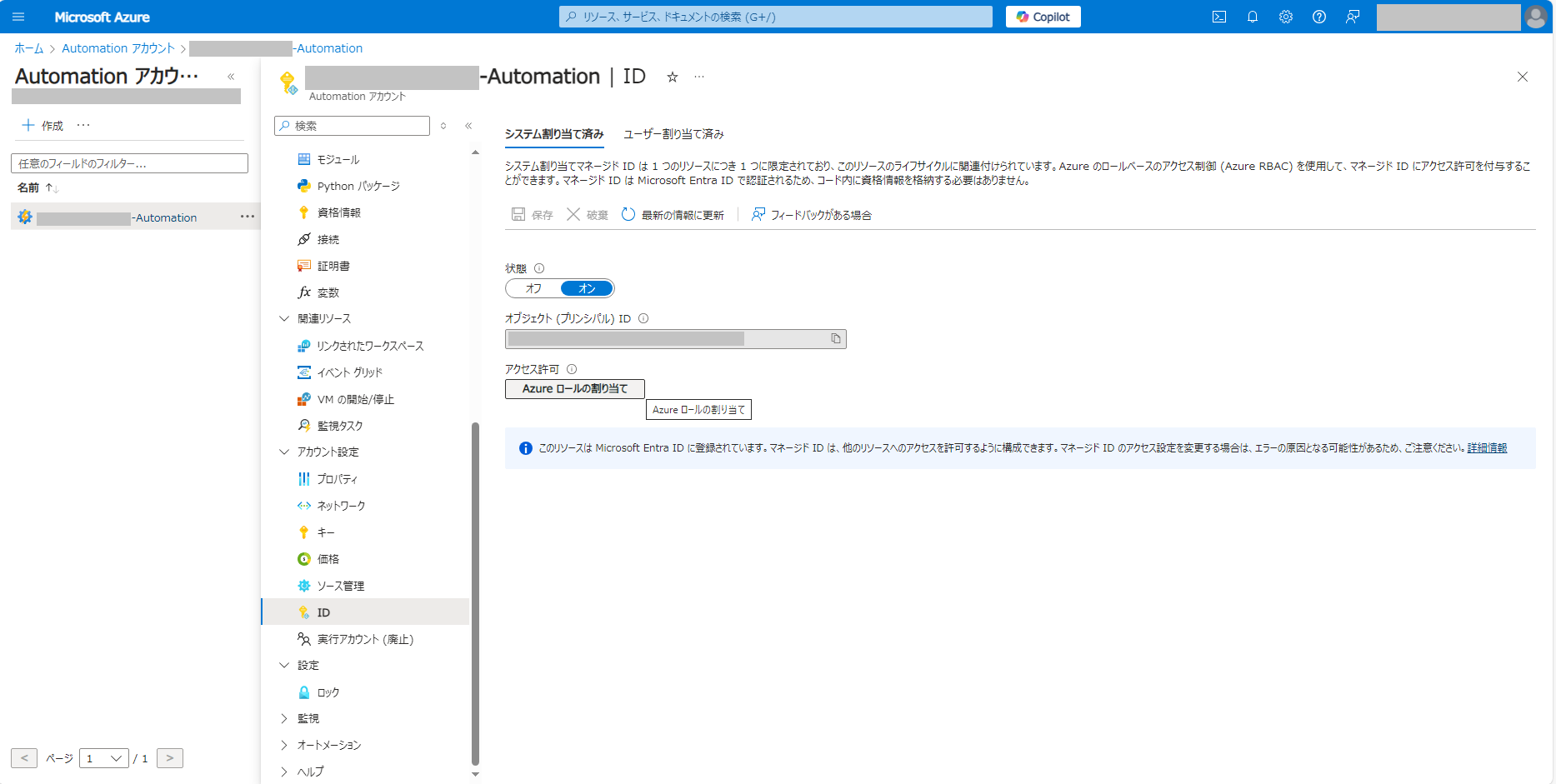Mark this Automation account as favorite with the star
The height and width of the screenshot is (784, 1556).
tap(672, 77)
